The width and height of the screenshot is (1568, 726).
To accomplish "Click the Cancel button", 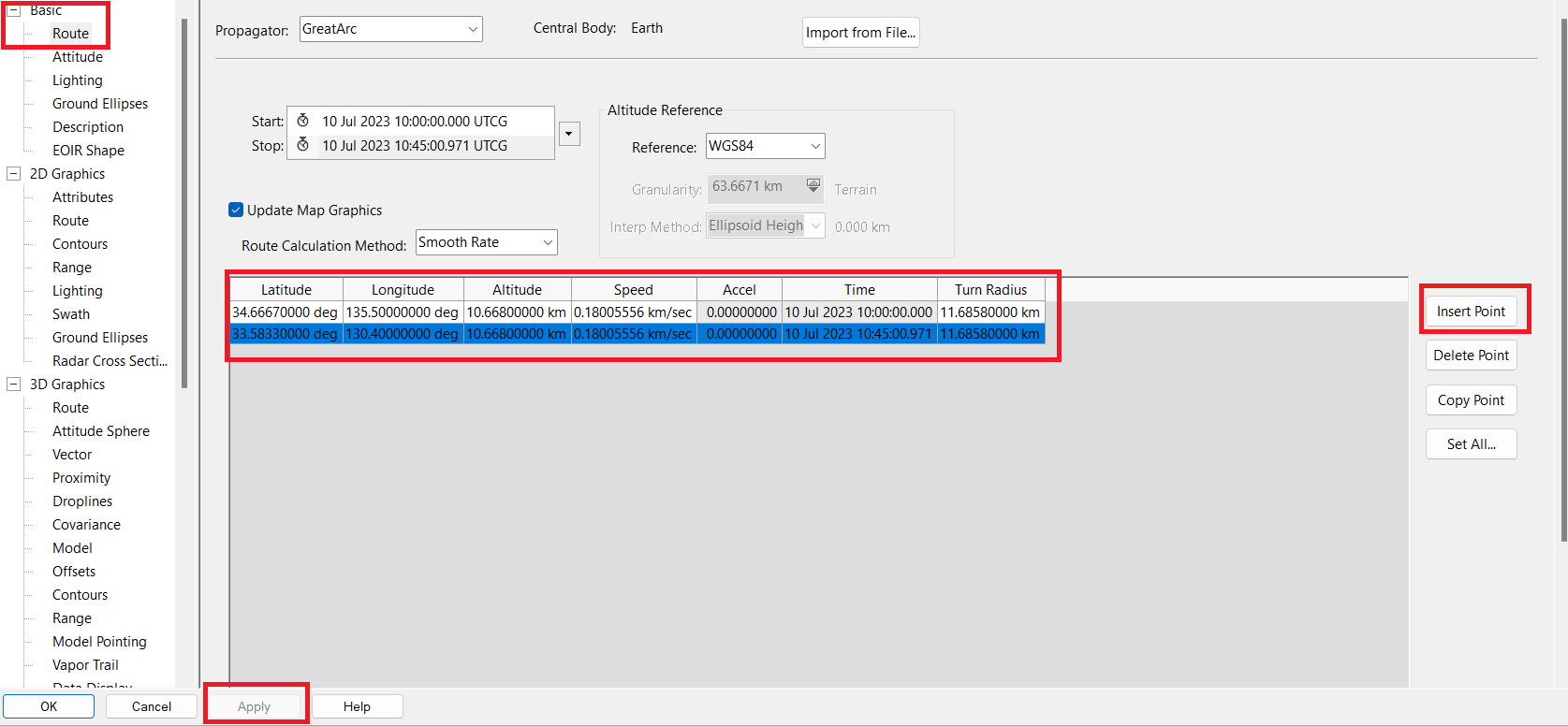I will pyautogui.click(x=152, y=706).
